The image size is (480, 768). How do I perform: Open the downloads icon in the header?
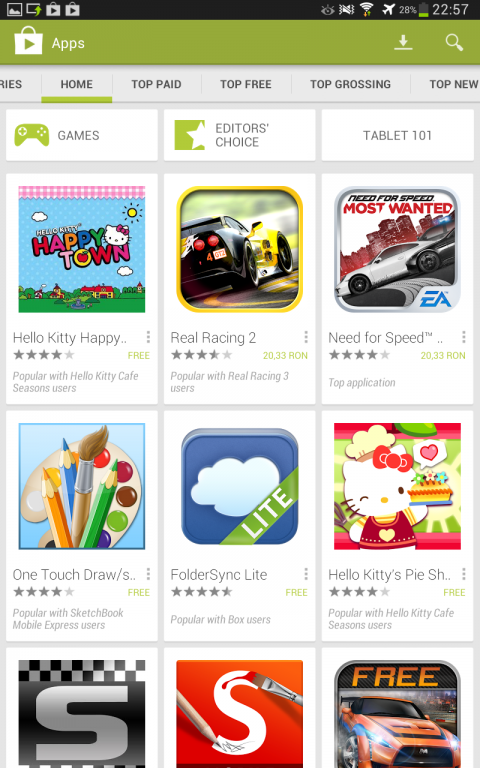pos(403,43)
